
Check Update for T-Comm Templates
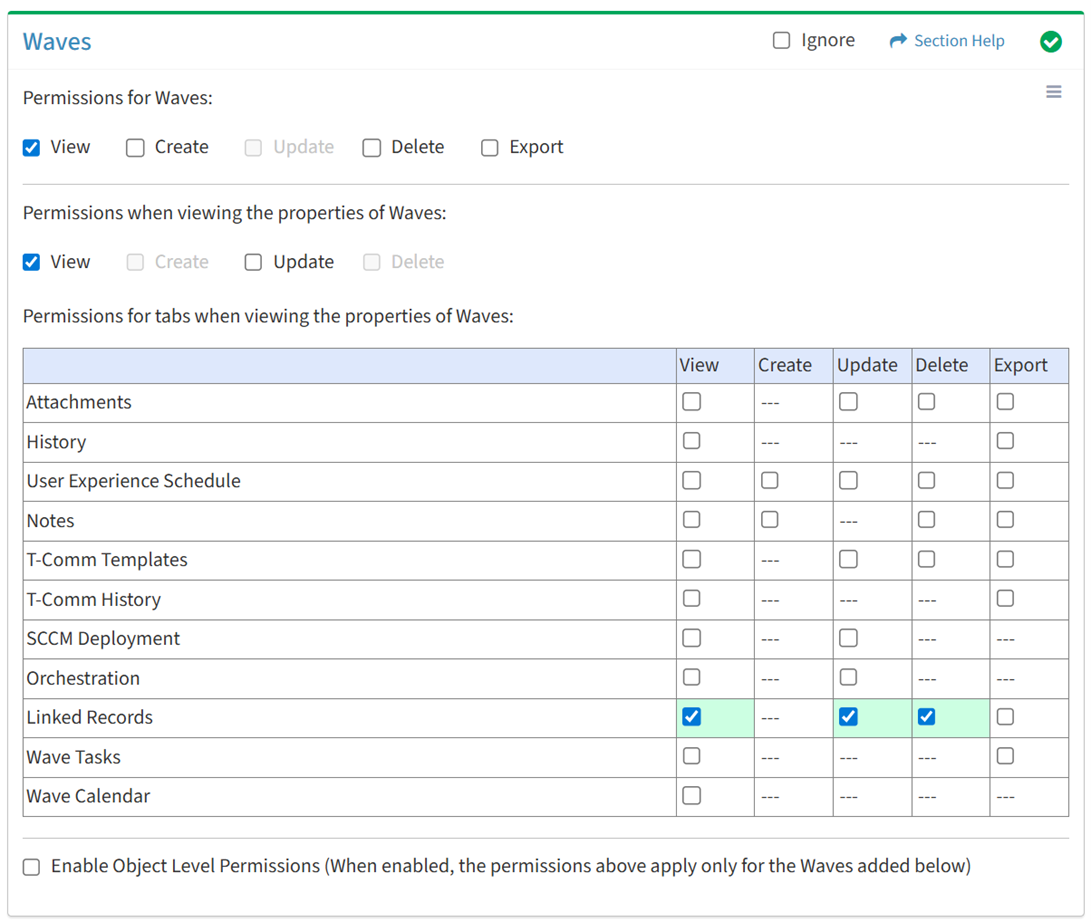tap(848, 559)
